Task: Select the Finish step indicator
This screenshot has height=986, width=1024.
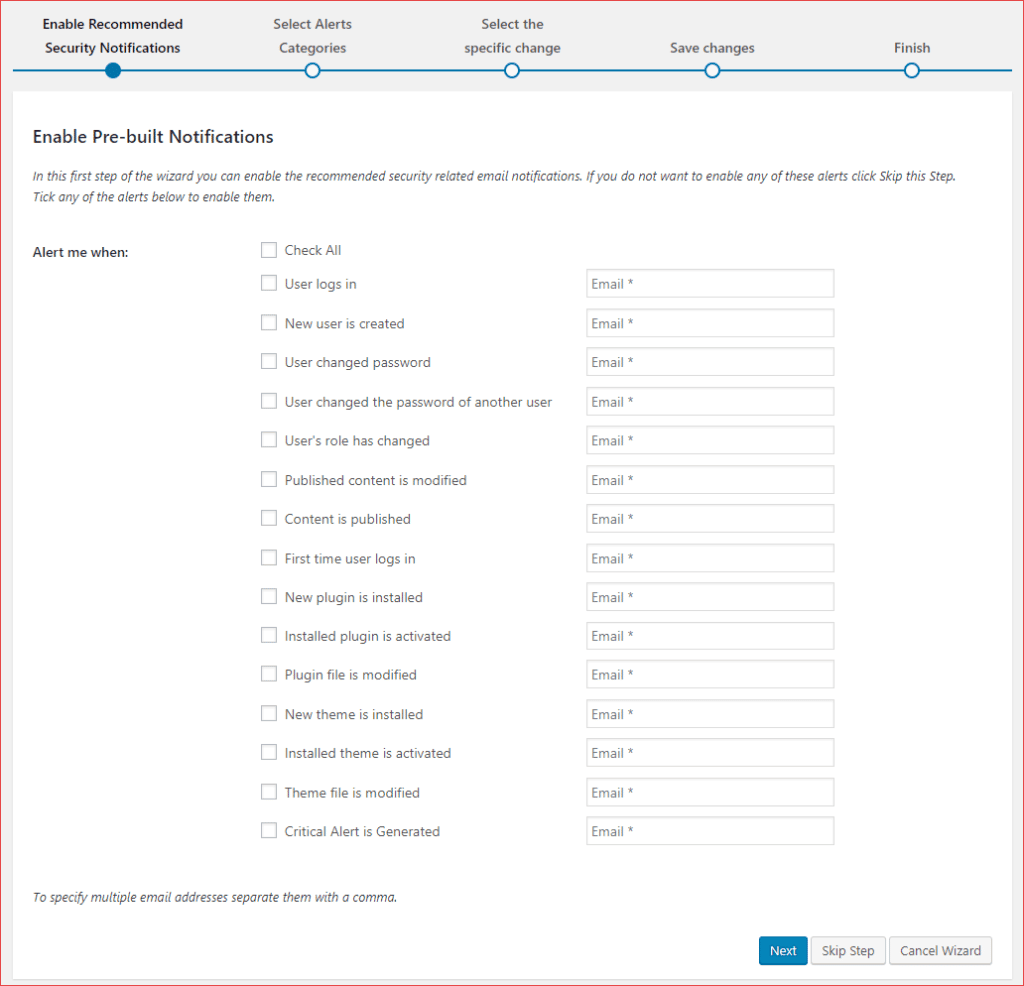Action: click(x=911, y=70)
